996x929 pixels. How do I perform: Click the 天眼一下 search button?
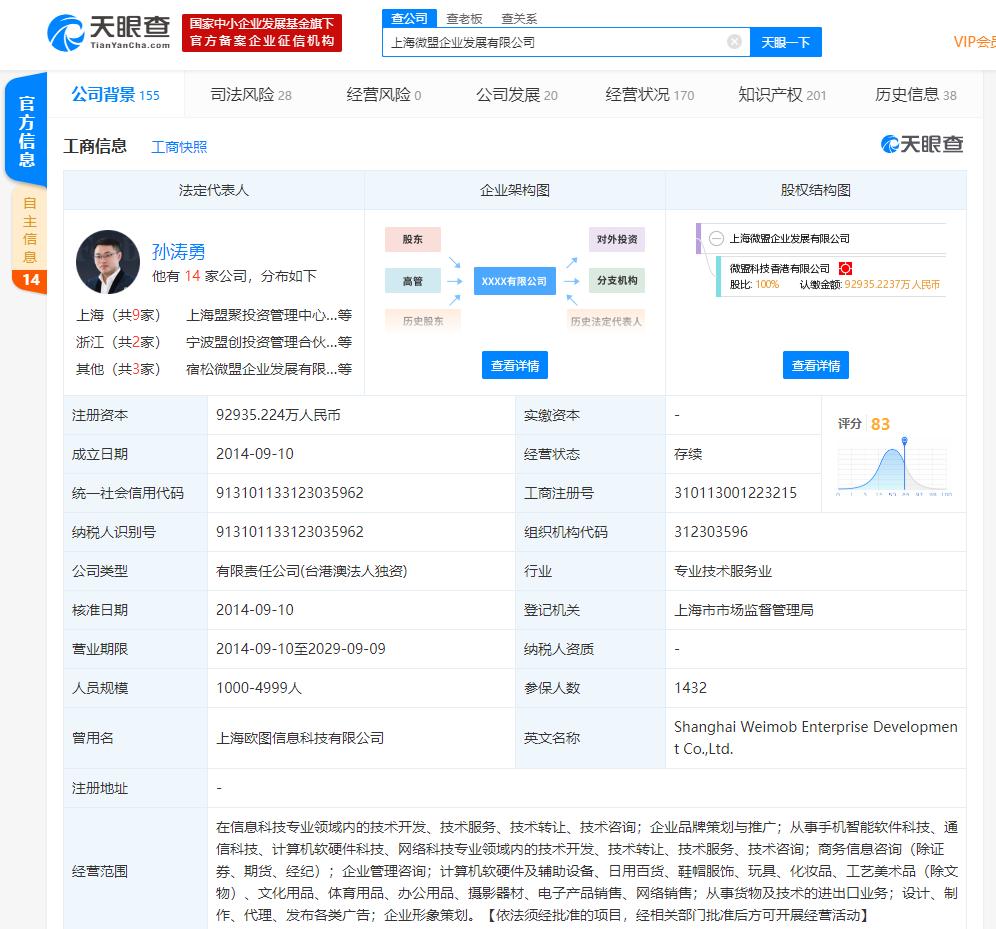[x=786, y=42]
